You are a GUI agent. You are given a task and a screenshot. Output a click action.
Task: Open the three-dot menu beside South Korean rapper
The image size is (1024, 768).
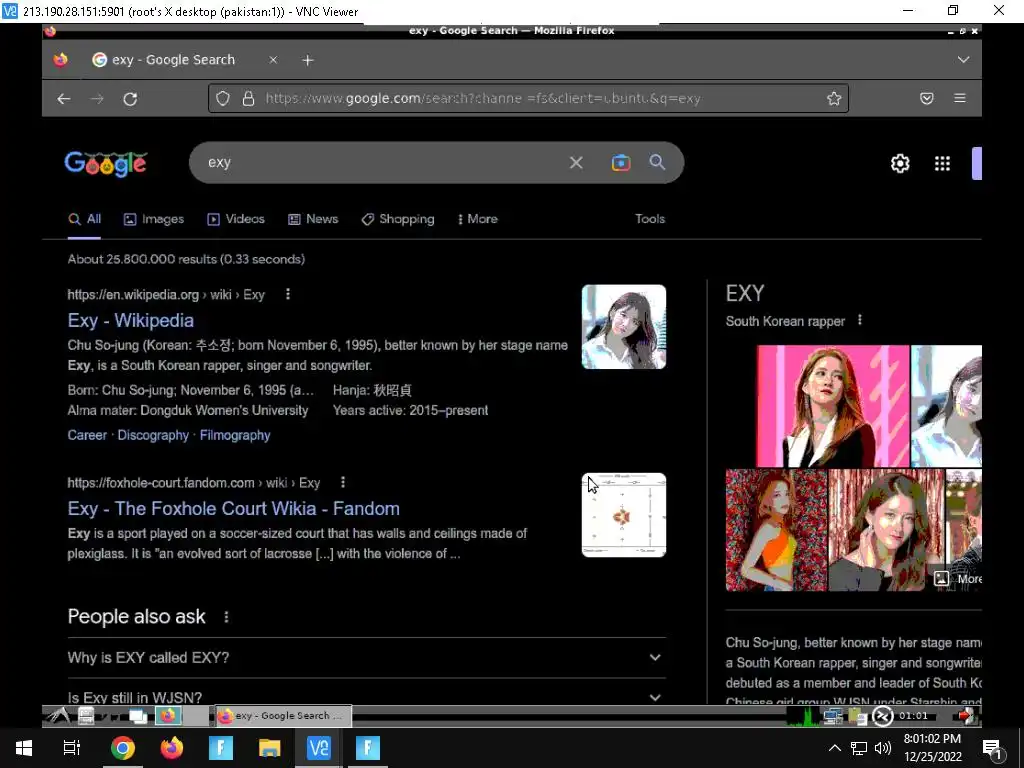coord(859,320)
